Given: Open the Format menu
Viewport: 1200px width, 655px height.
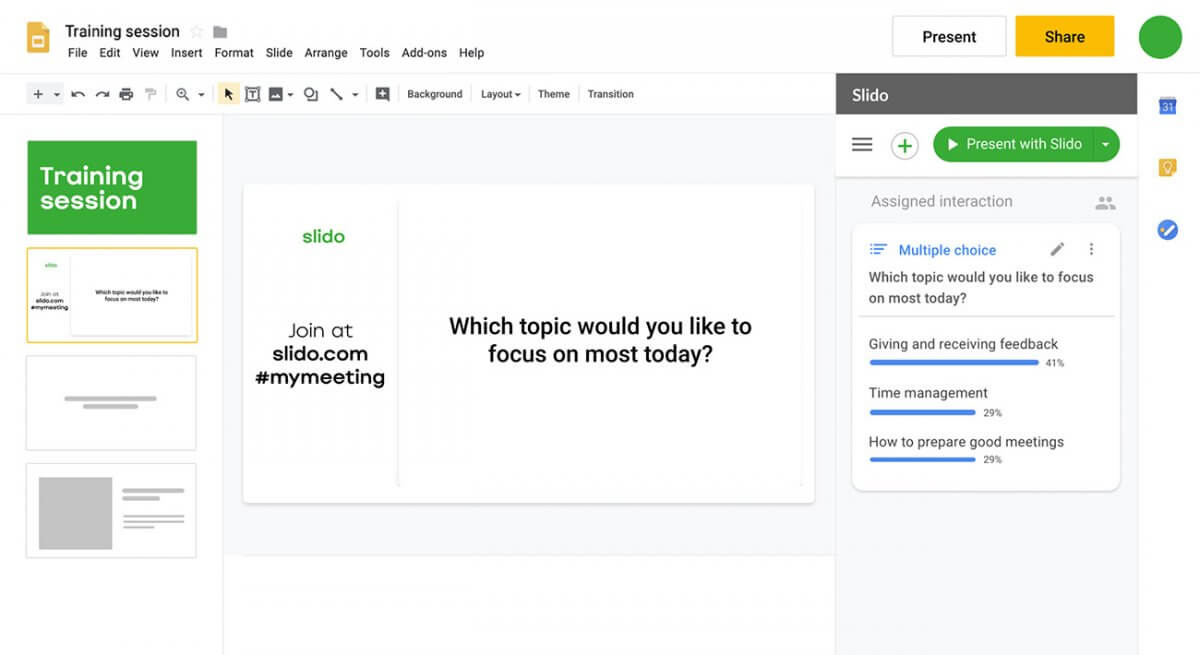Looking at the screenshot, I should pos(233,53).
